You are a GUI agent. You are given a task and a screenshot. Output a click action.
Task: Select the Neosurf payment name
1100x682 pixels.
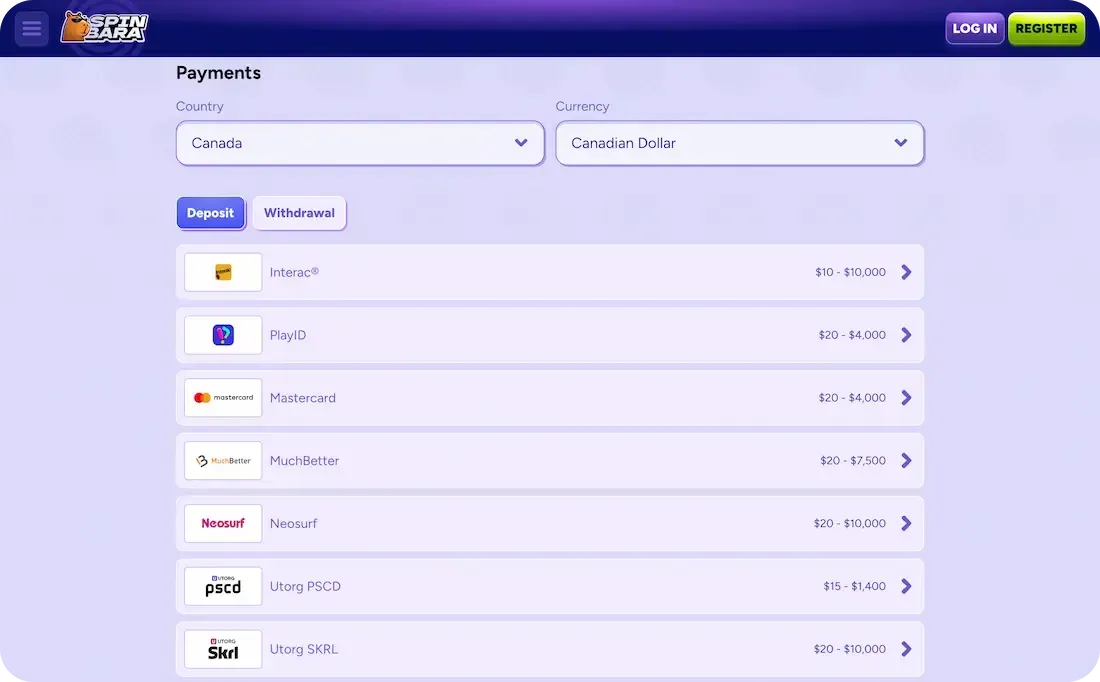coord(293,523)
